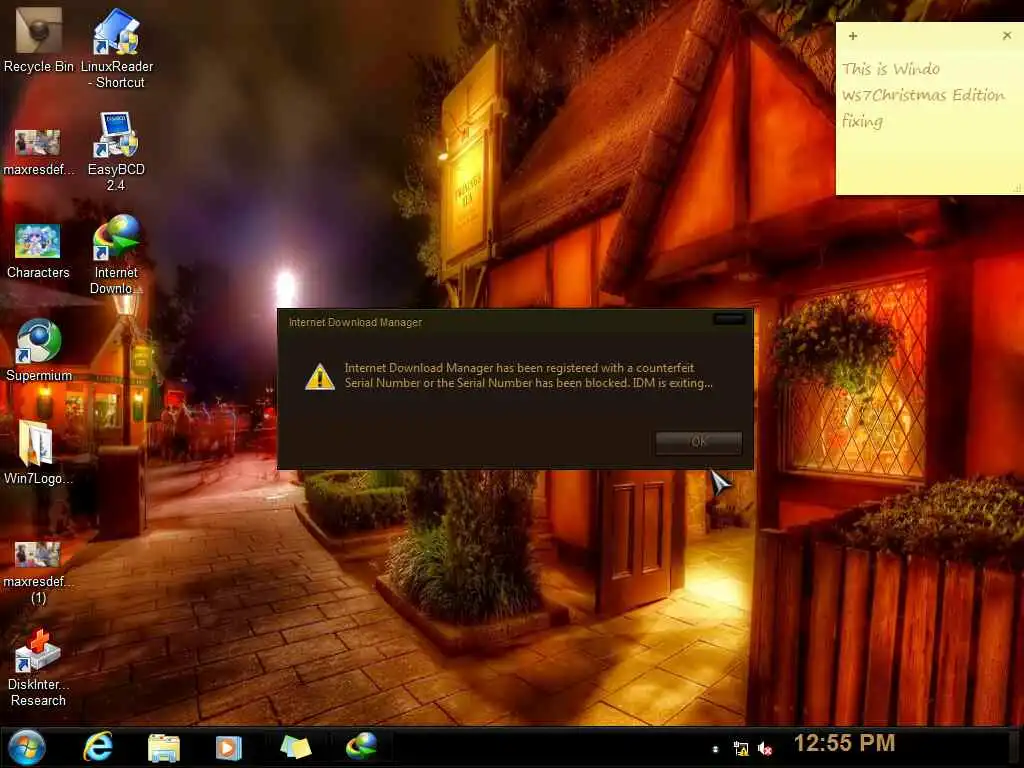Click the Internet Download Manager dialog title
The height and width of the screenshot is (768, 1024).
355,322
